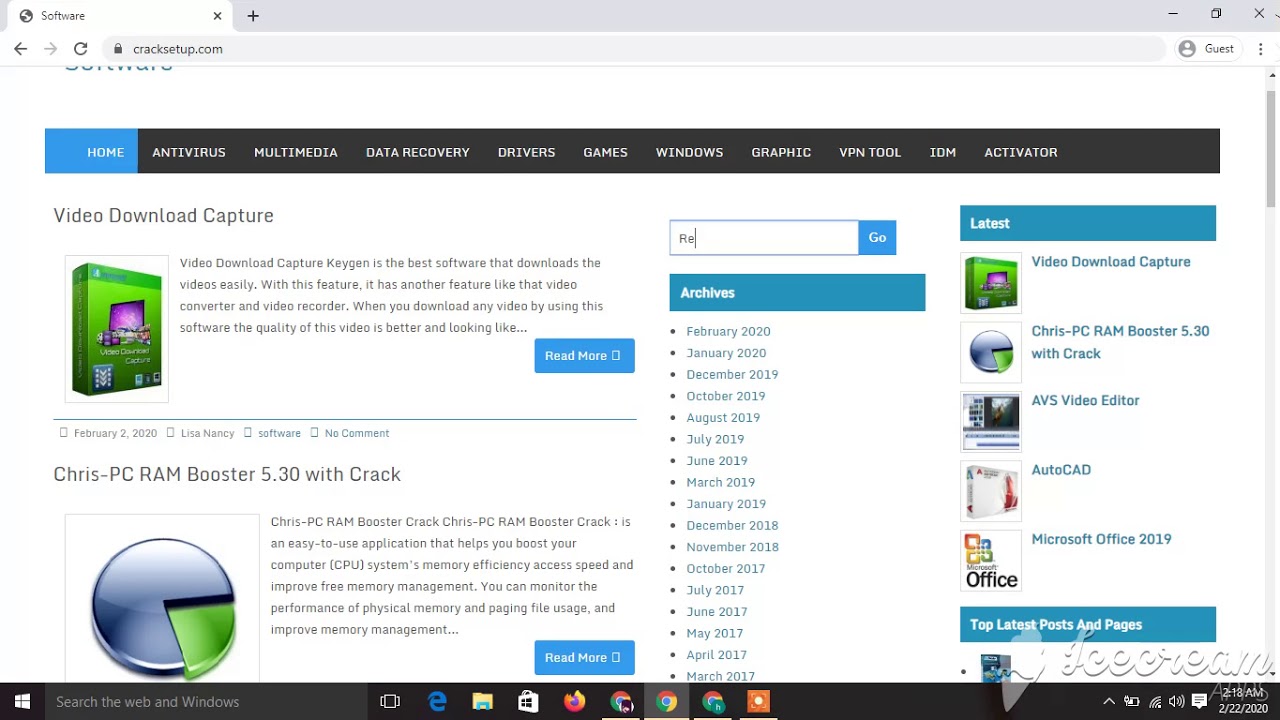Image resolution: width=1280 pixels, height=720 pixels.
Task: Open a new browser tab
Action: [253, 16]
